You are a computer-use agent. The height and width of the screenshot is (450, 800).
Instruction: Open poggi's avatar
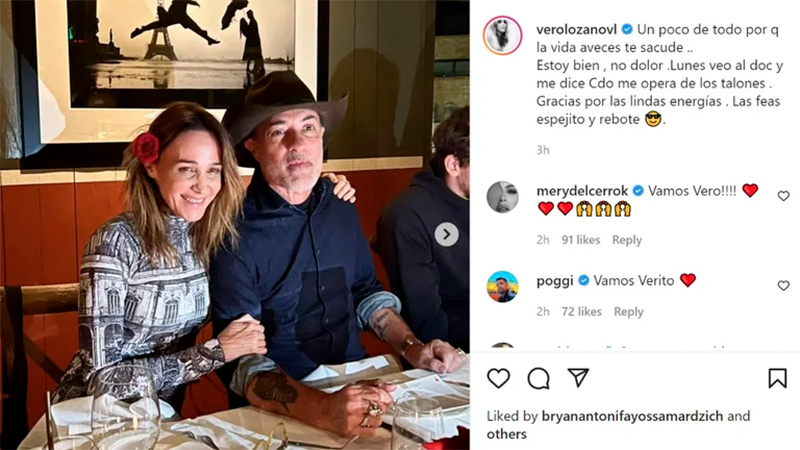[502, 287]
